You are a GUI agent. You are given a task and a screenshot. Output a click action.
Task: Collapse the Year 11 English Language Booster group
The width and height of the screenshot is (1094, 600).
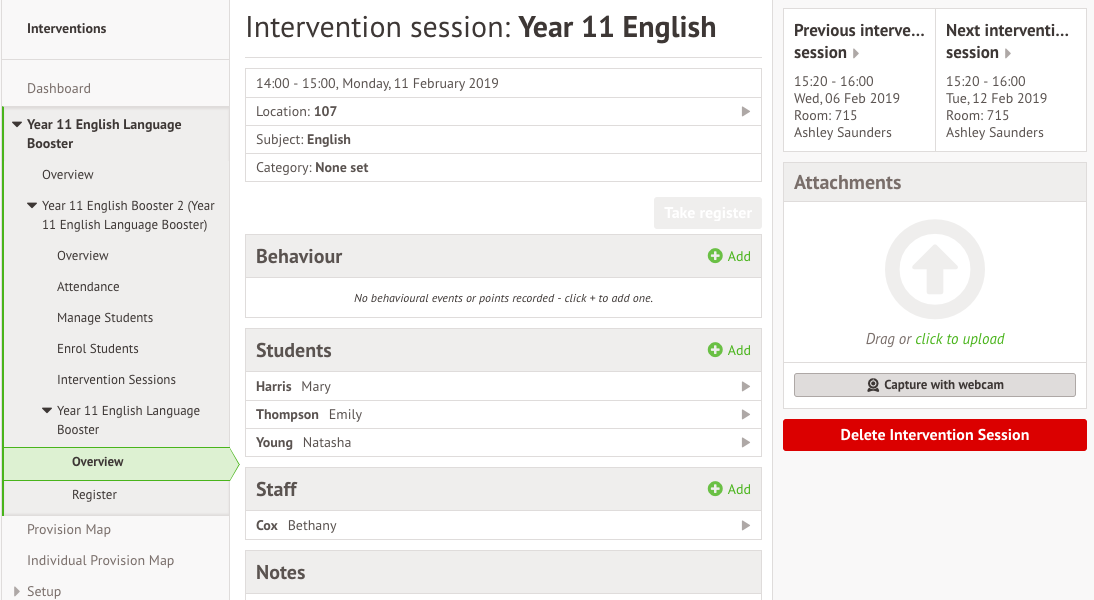[x=17, y=124]
